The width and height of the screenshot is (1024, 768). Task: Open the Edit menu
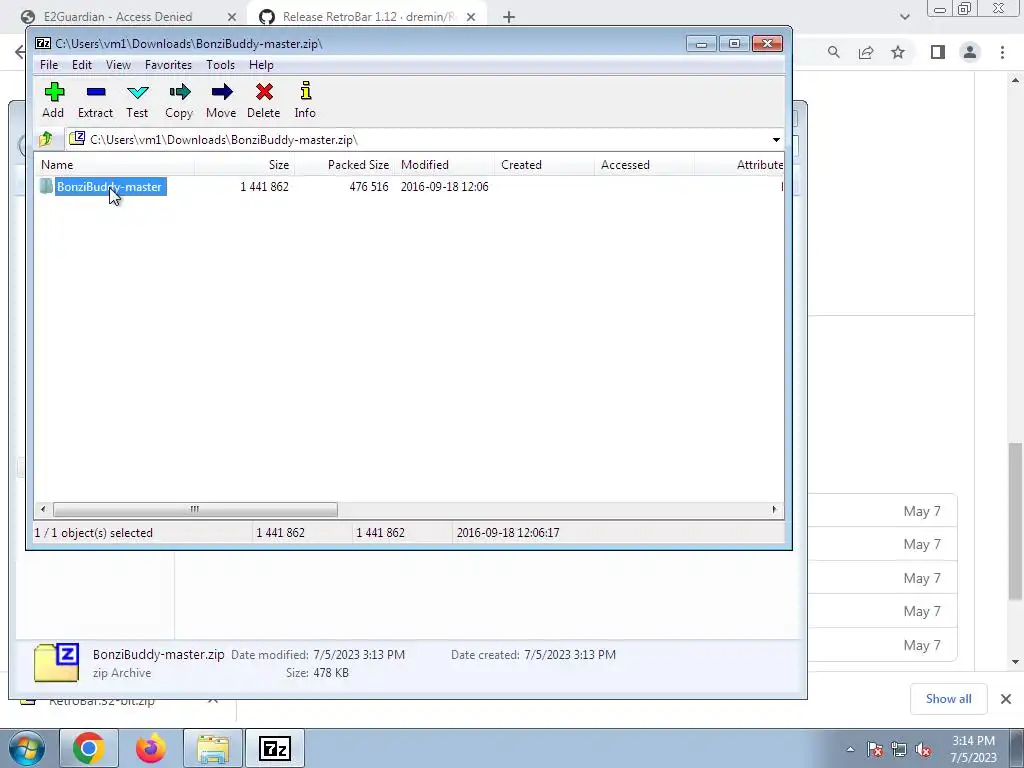(x=82, y=65)
